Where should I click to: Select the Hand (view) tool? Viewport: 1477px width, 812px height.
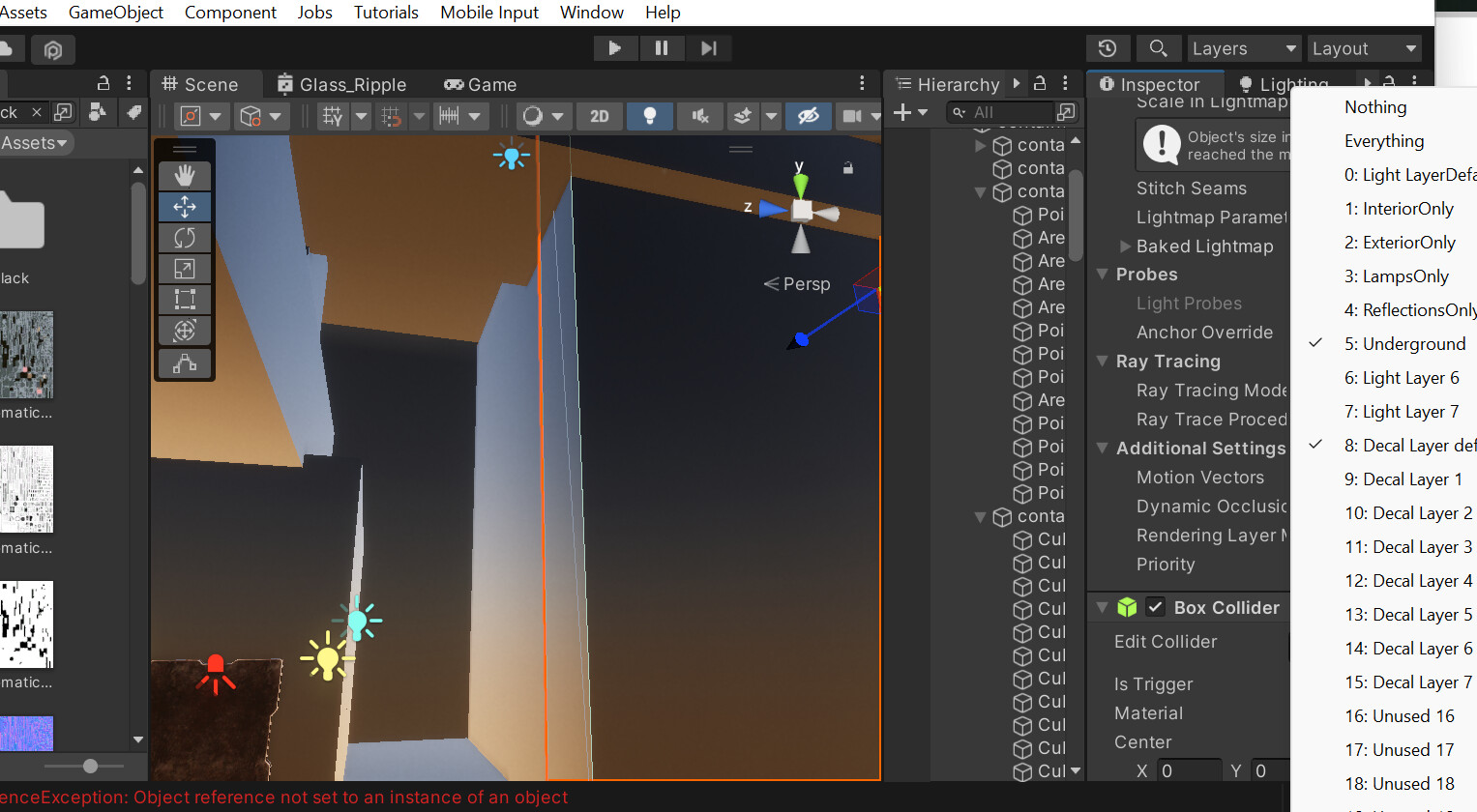click(184, 175)
